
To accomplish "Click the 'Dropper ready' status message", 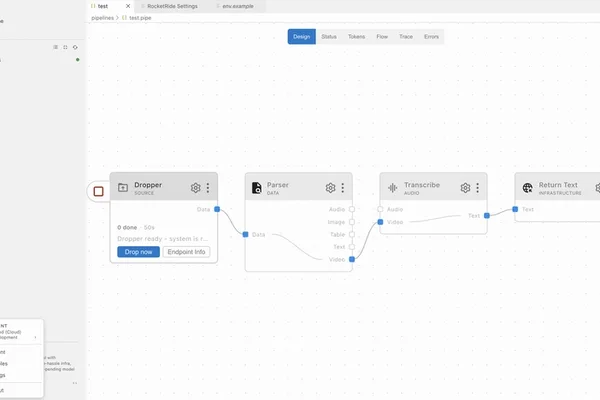I will click(x=162, y=239).
